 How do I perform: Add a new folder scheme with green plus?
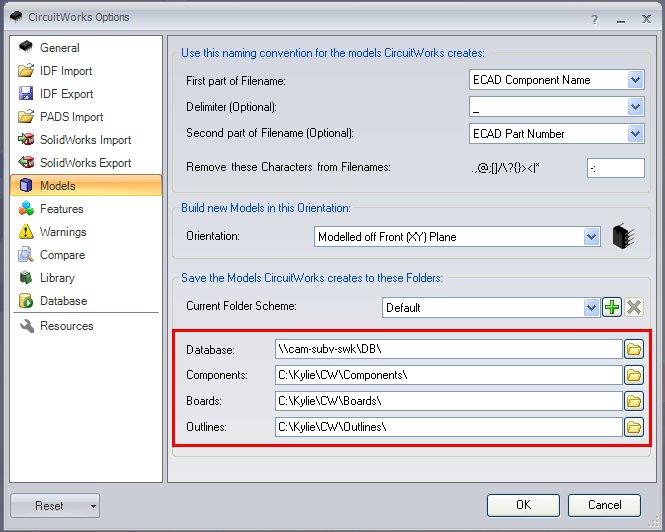pyautogui.click(x=612, y=307)
